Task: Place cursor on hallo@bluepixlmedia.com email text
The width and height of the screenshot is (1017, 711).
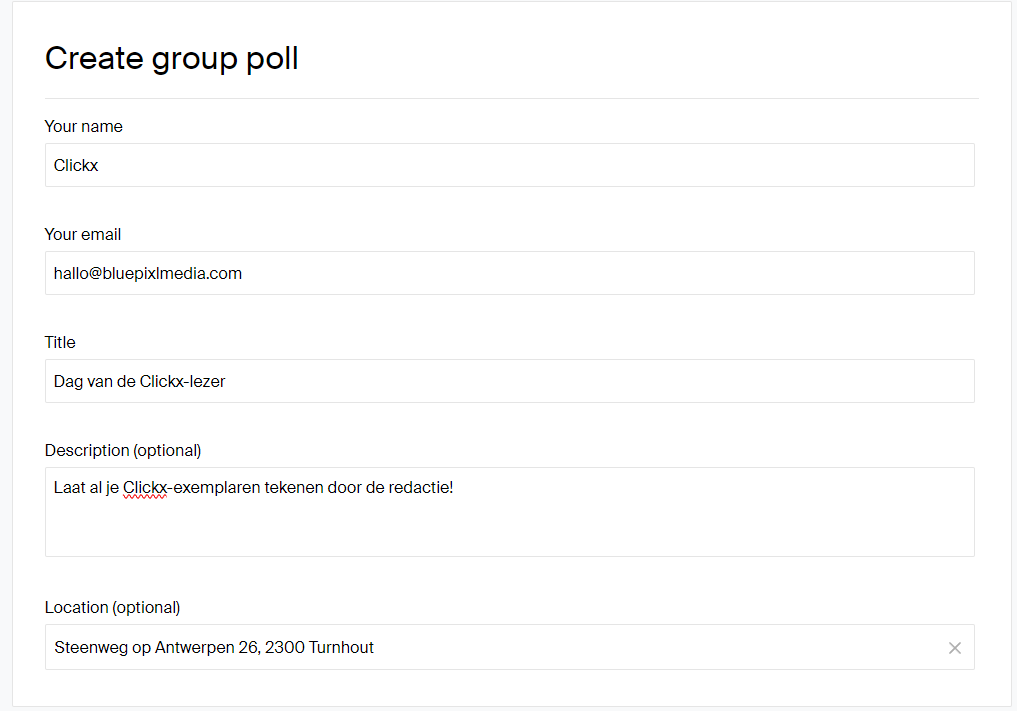Action: coord(148,274)
